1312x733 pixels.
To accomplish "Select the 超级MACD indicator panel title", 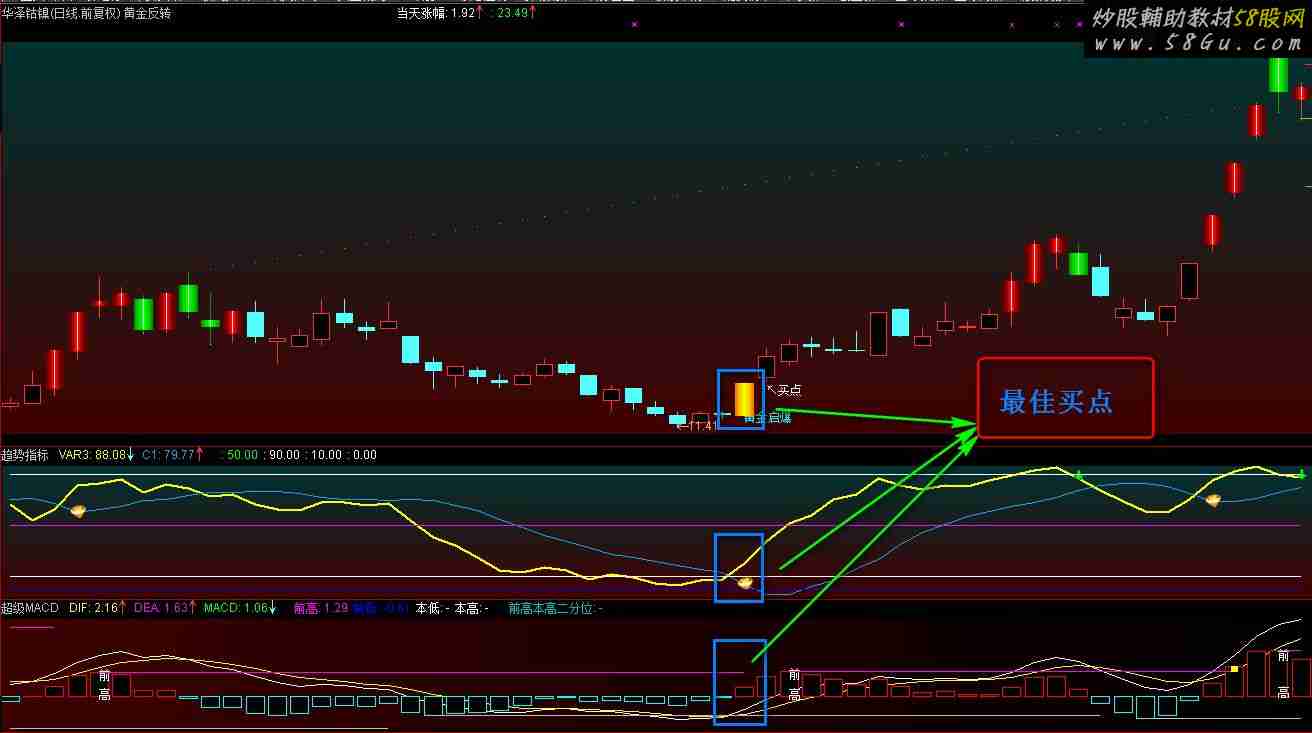I will click(30, 608).
